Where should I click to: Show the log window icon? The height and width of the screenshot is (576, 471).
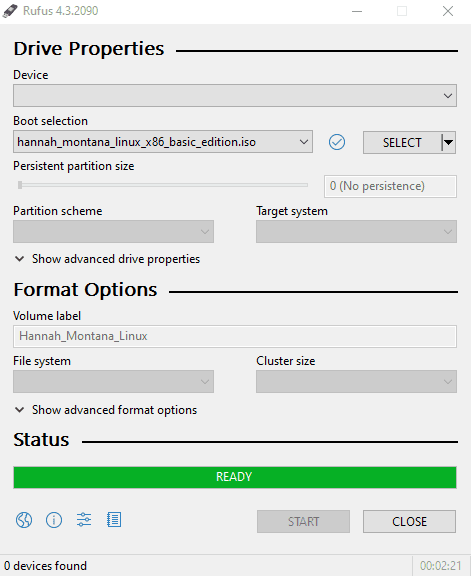[114, 520]
